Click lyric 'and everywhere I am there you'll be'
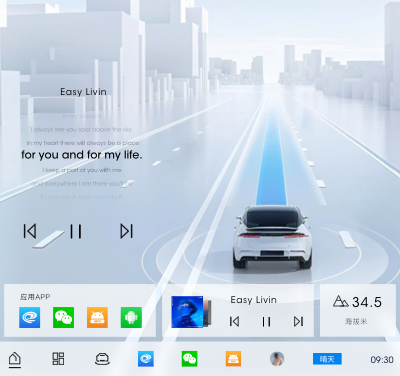This screenshot has height=376, width=400. click(82, 184)
